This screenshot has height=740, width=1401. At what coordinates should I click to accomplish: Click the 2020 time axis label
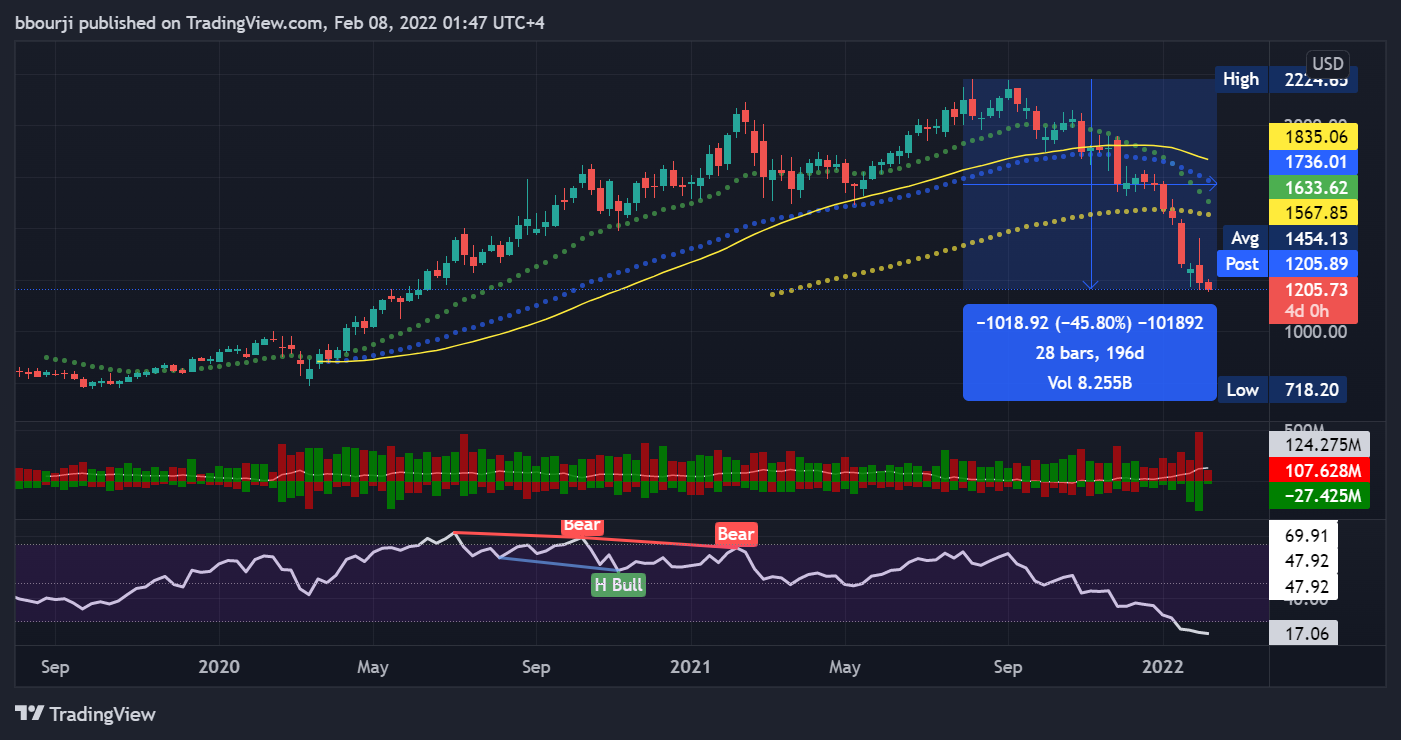coord(219,667)
